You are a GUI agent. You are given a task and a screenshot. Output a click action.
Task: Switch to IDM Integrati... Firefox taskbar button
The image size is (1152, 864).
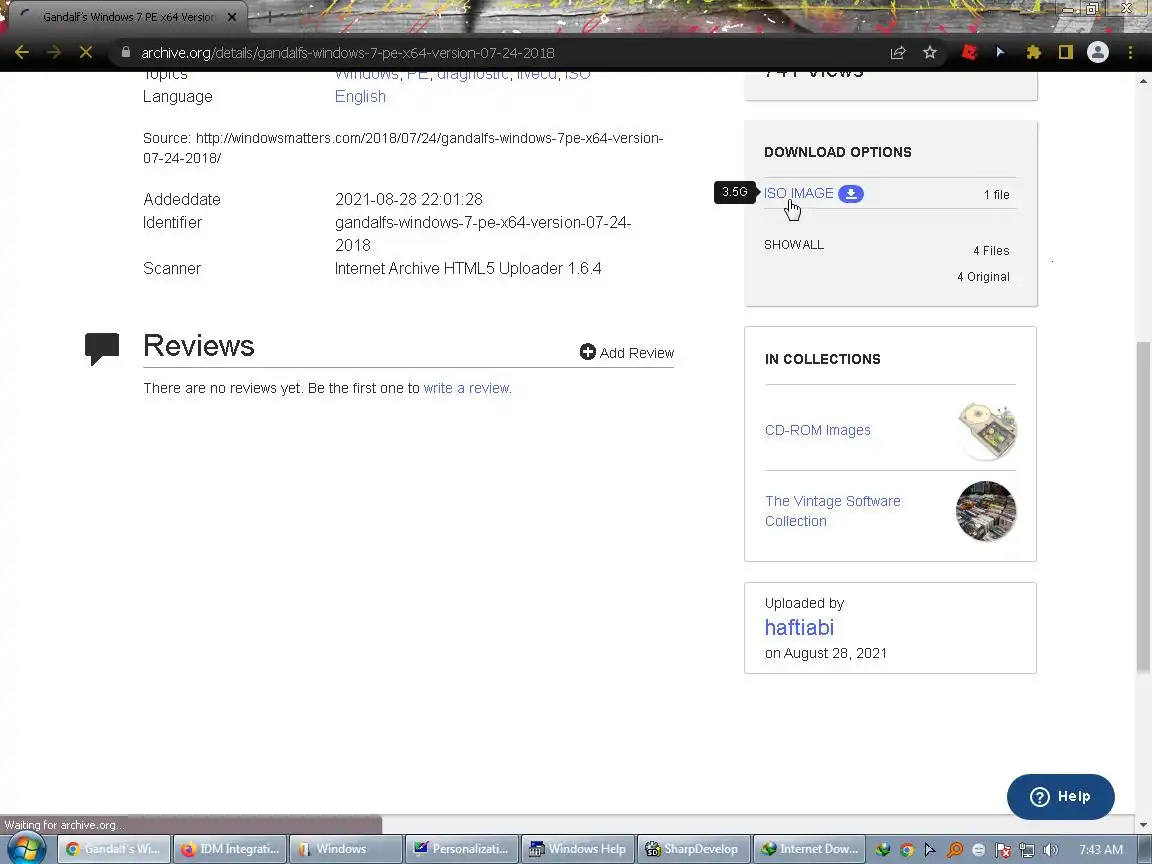pyautogui.click(x=230, y=849)
